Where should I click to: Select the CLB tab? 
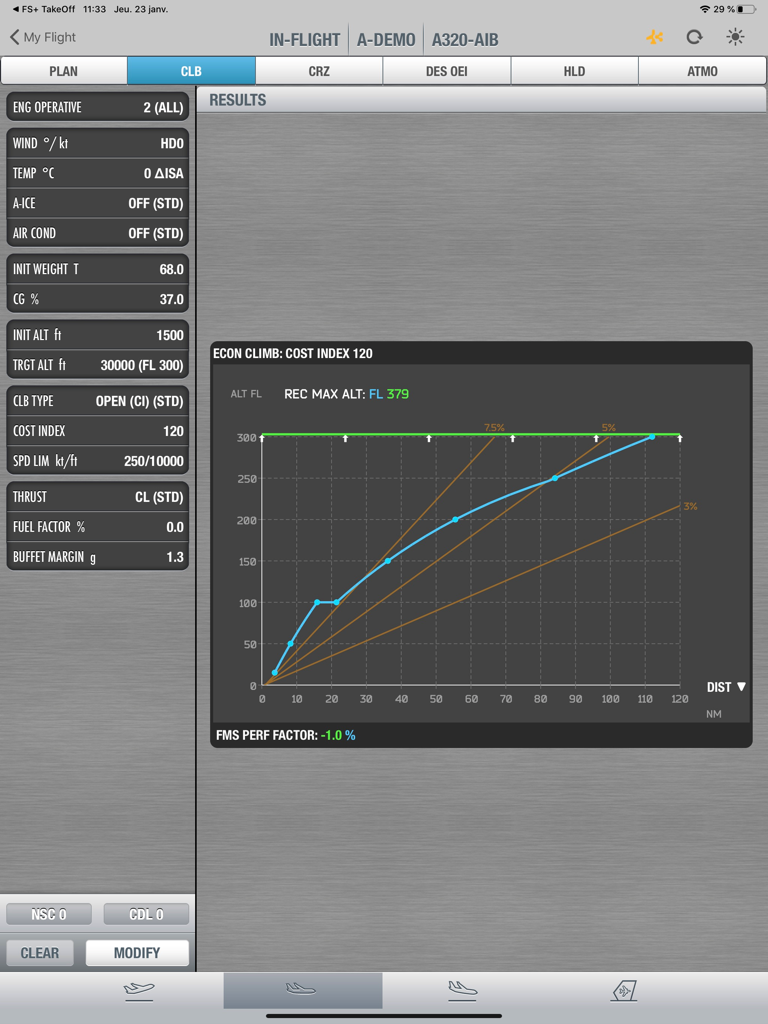(x=191, y=71)
